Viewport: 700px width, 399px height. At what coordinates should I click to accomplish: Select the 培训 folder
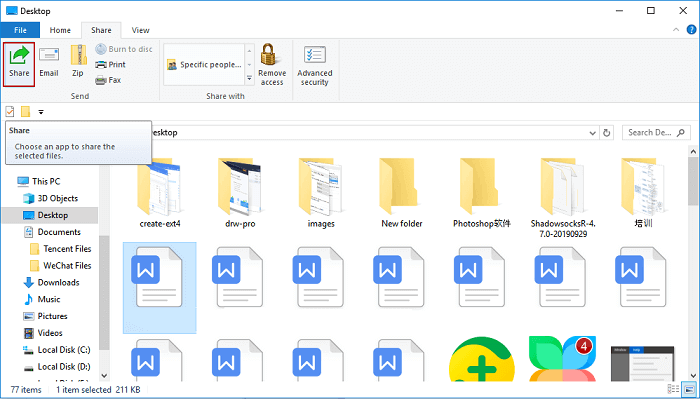pos(643,193)
